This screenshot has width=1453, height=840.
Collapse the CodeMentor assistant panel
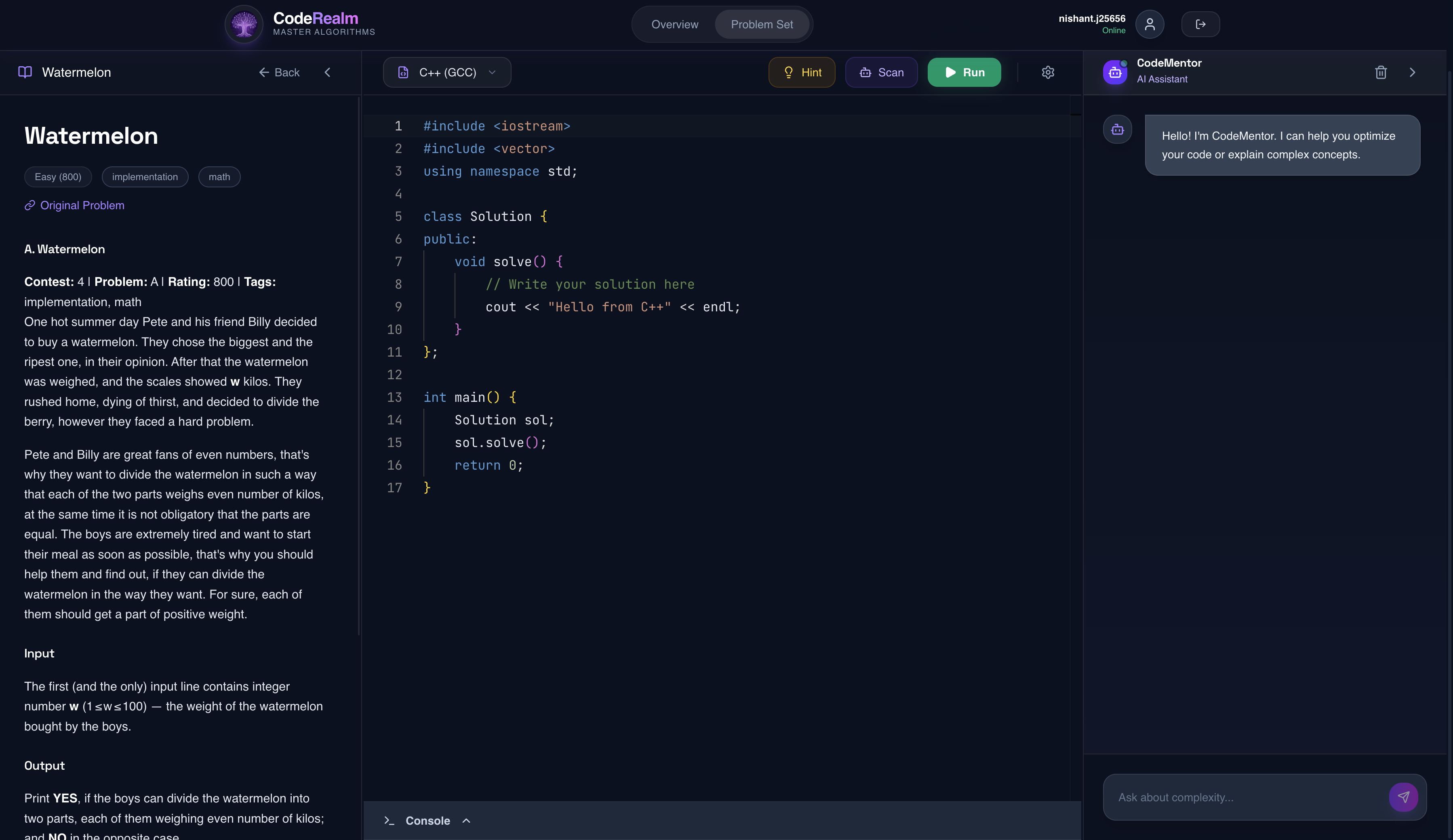point(1413,72)
